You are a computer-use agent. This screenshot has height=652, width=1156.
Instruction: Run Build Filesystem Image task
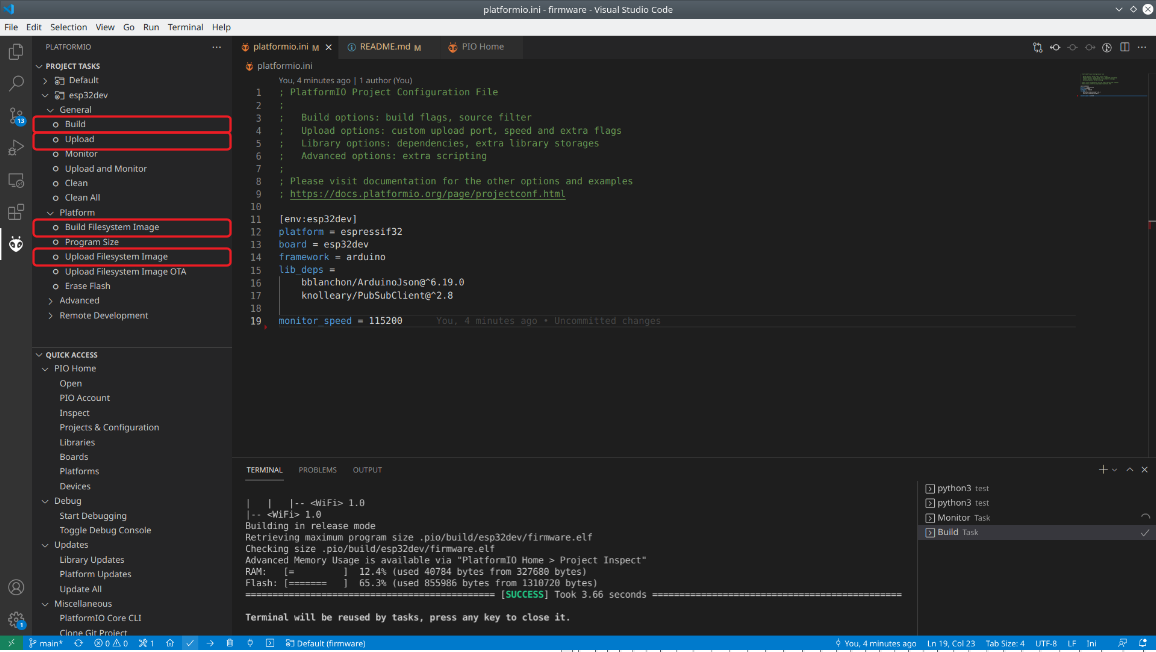tap(132, 227)
